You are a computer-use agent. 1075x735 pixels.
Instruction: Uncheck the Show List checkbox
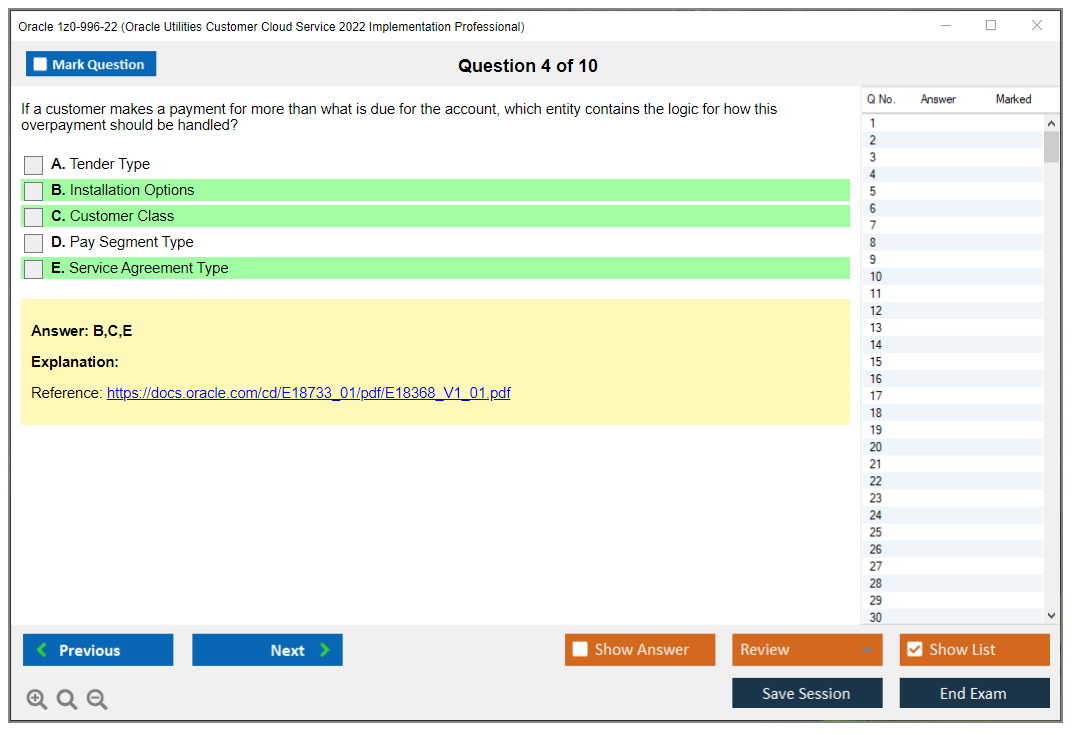(914, 649)
